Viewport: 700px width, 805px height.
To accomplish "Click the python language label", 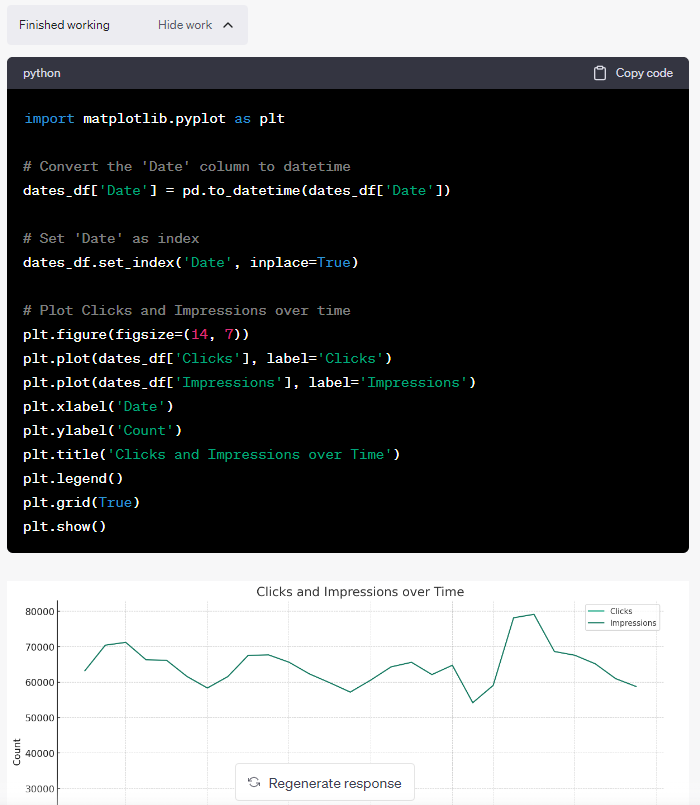I will [x=42, y=73].
